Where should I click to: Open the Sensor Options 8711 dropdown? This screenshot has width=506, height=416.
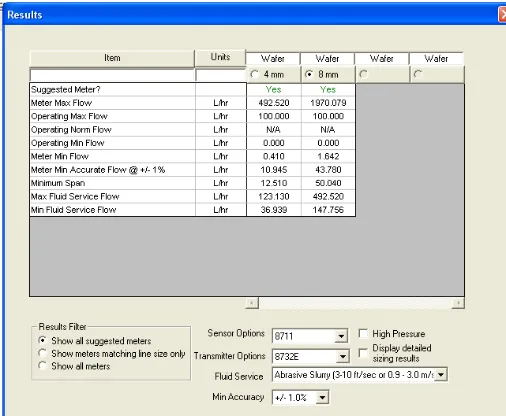341,336
